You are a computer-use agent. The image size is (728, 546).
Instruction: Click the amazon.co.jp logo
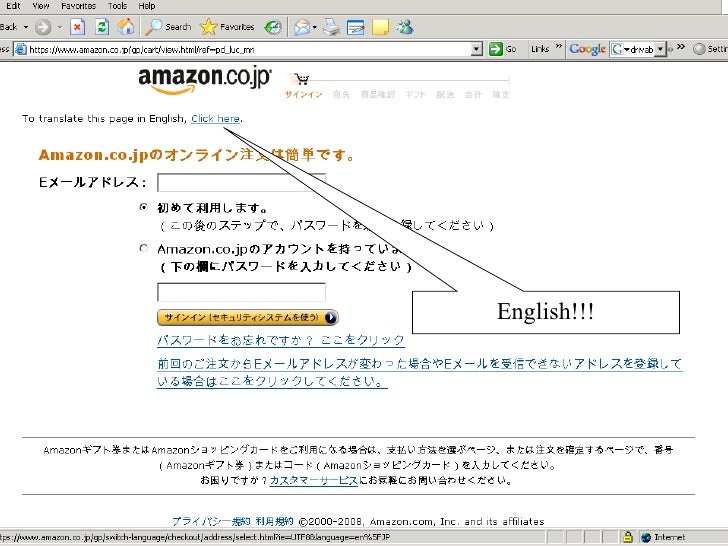[205, 81]
